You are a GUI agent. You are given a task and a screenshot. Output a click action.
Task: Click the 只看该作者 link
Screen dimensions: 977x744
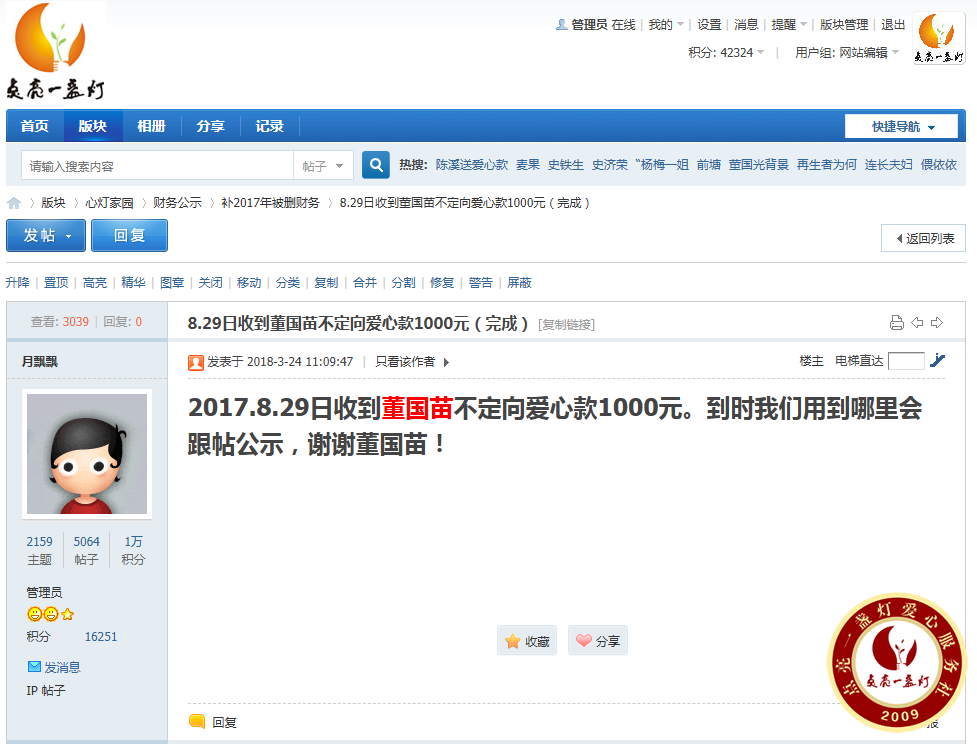coord(411,362)
